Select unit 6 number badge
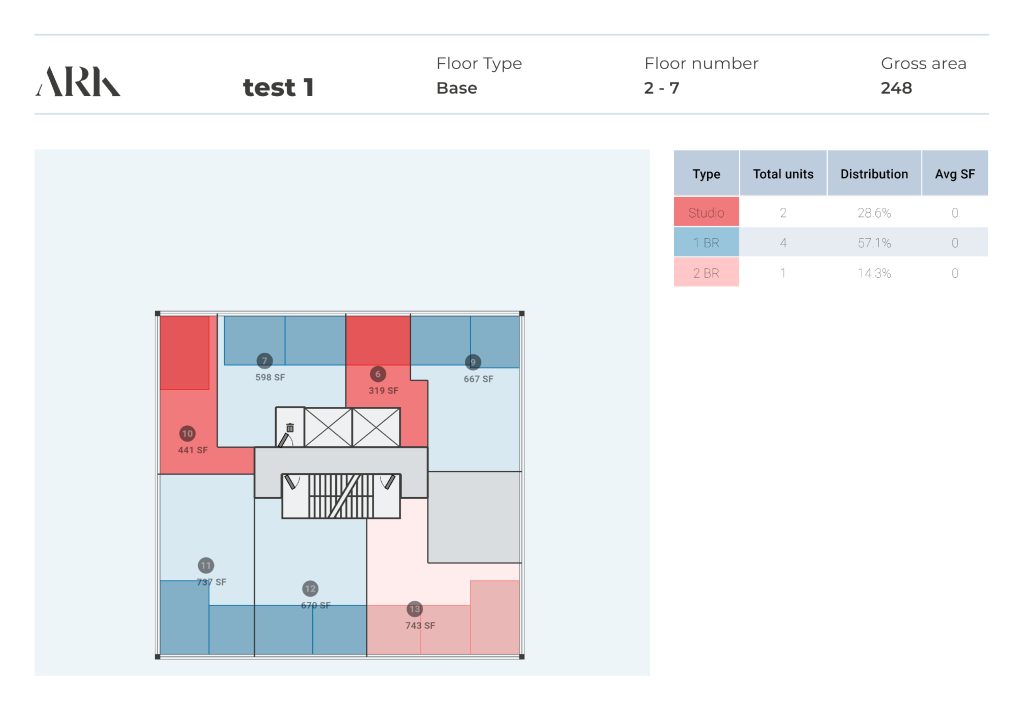Viewport: 1024px width, 724px height. coord(378,374)
